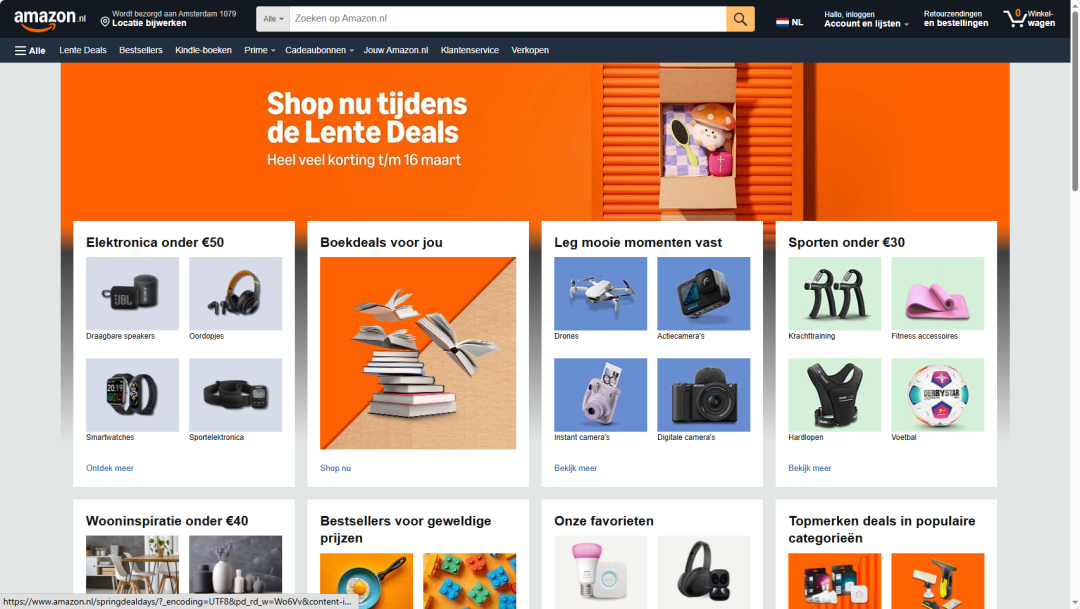Focus the Zoeken op Amazon.nl search field
The height and width of the screenshot is (609, 1080).
coord(508,19)
